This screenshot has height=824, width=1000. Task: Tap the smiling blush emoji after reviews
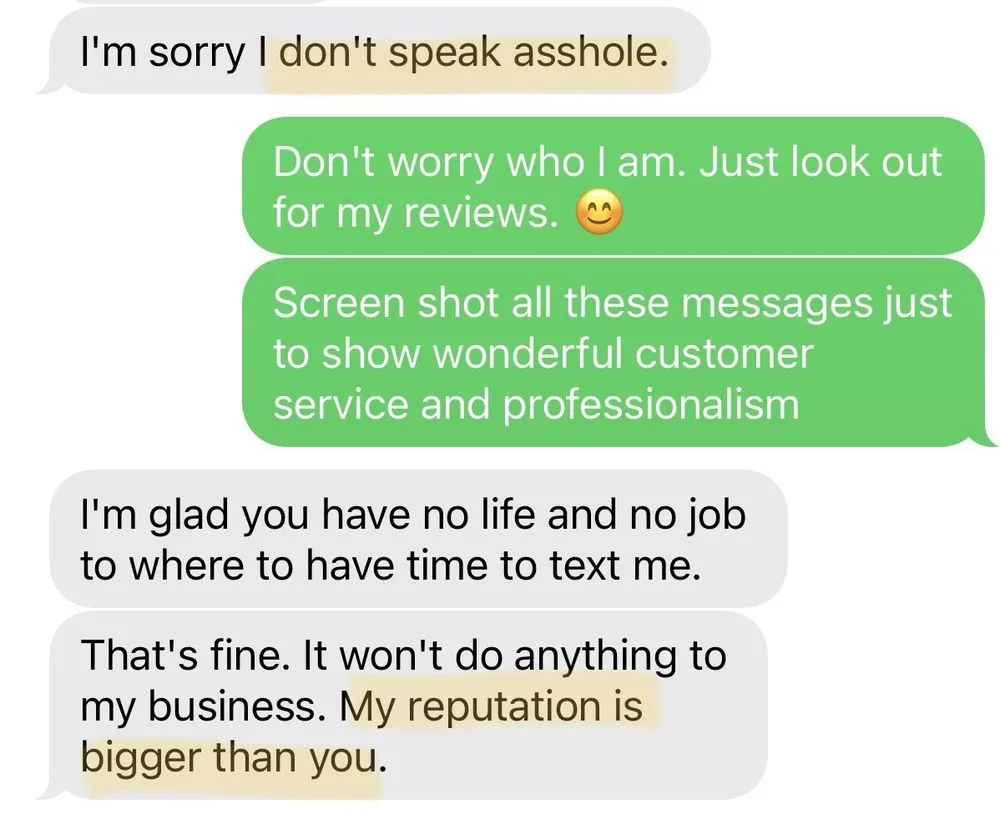(599, 212)
